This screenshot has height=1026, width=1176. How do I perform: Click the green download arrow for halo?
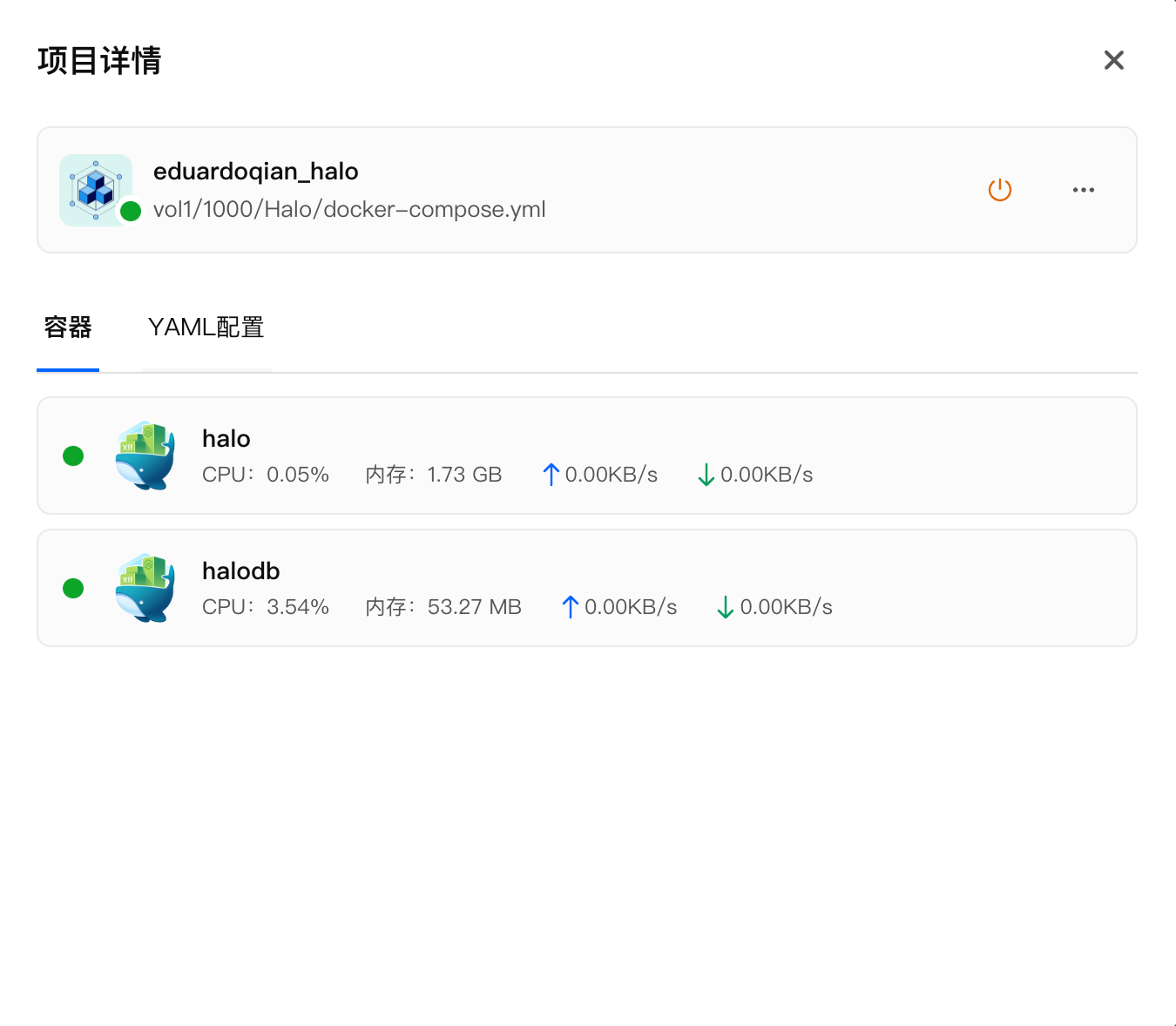pyautogui.click(x=706, y=475)
